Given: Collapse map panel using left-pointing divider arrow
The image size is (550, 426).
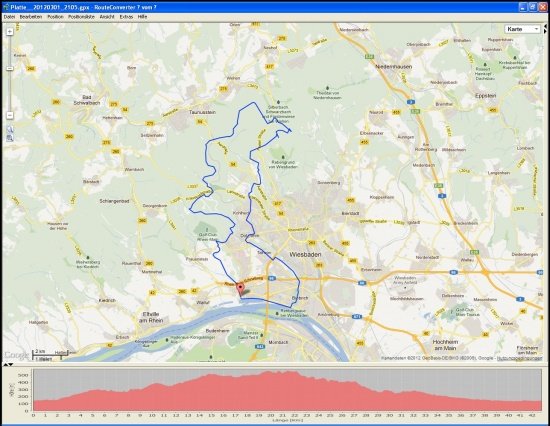Looking at the screenshot, I should 545,26.
